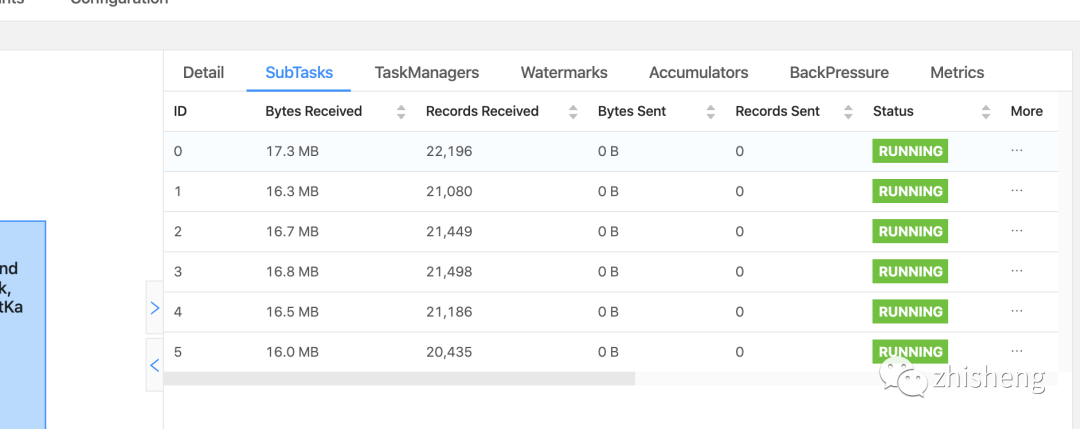
Task: Sort by Bytes Received column
Action: [x=401, y=112]
